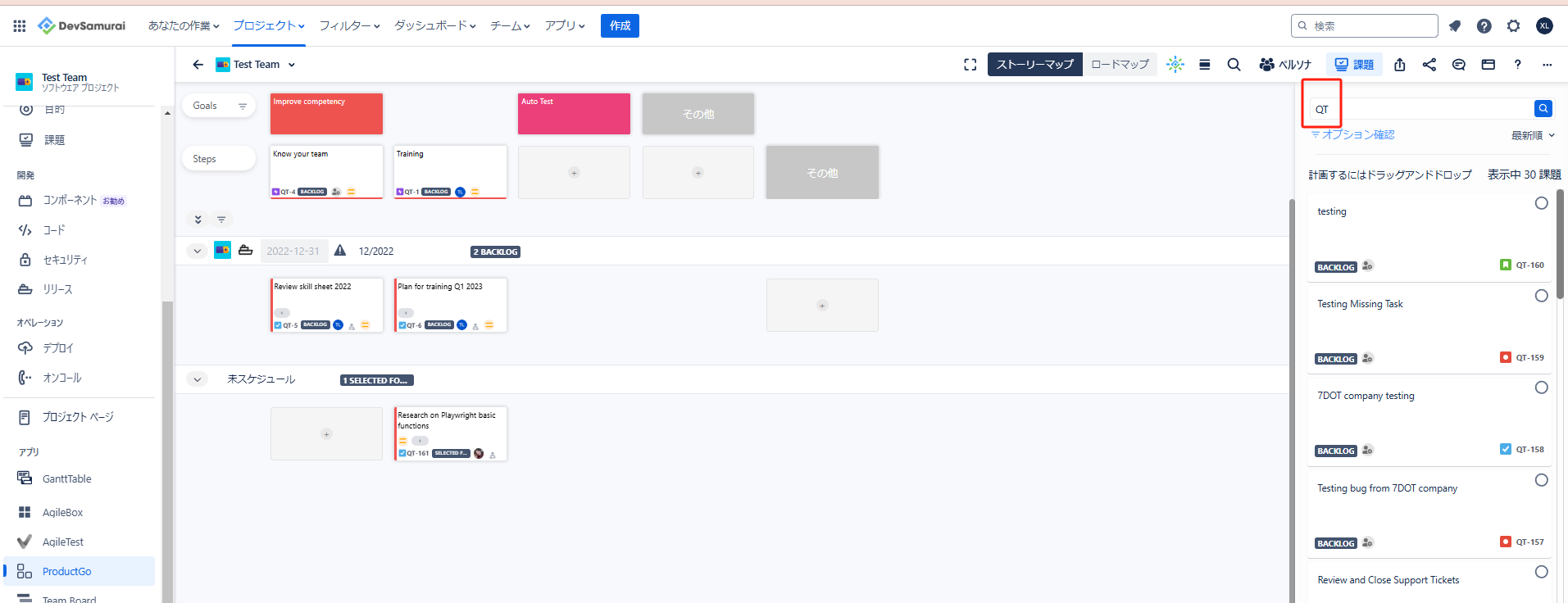The width and height of the screenshot is (1568, 603).
Task: Click the blue search button in issue panel
Action: click(x=1543, y=108)
